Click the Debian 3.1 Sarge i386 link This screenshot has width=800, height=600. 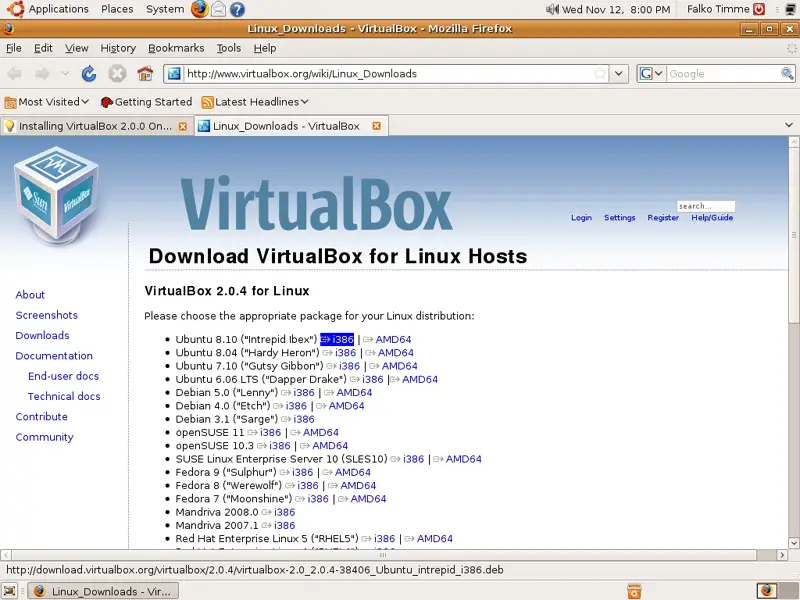304,419
